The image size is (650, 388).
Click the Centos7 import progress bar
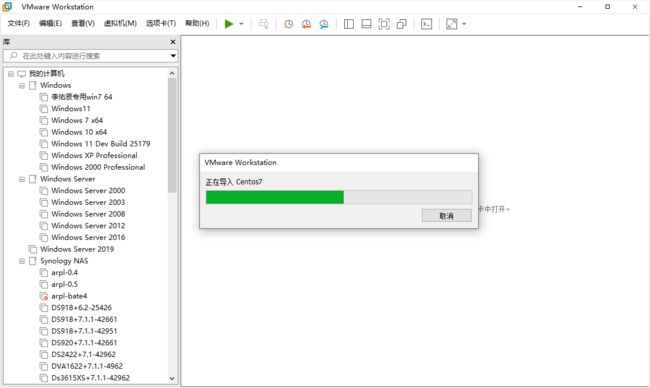tap(339, 197)
